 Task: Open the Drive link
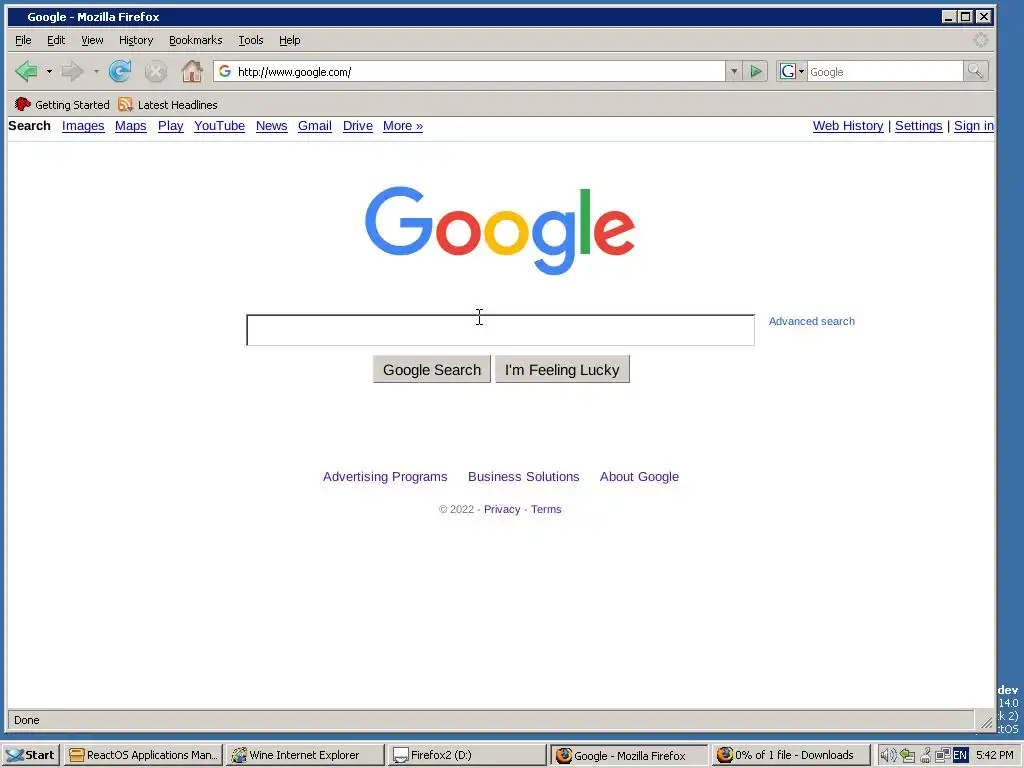pos(358,126)
